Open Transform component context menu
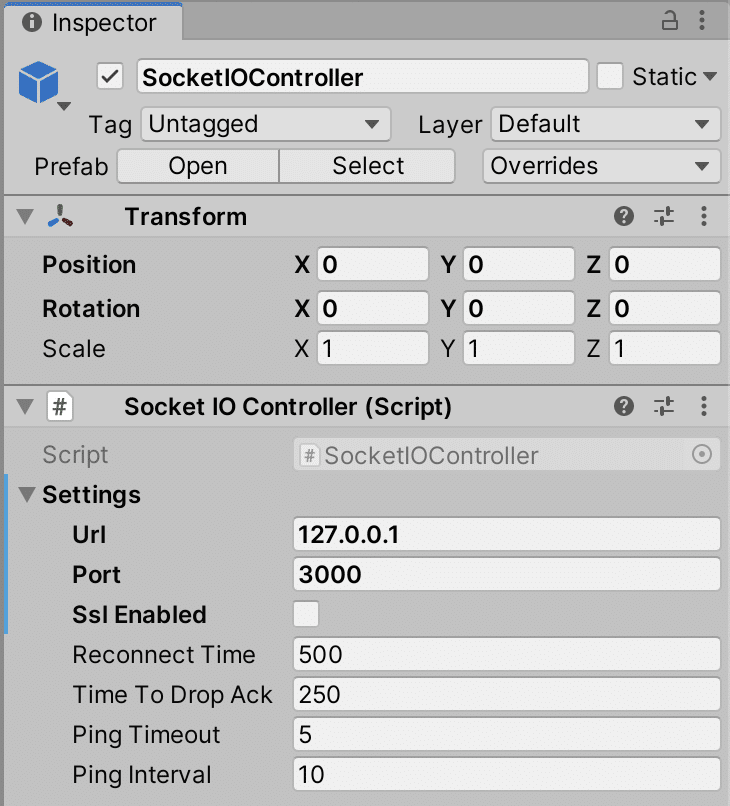The height and width of the screenshot is (806, 730). point(705,217)
